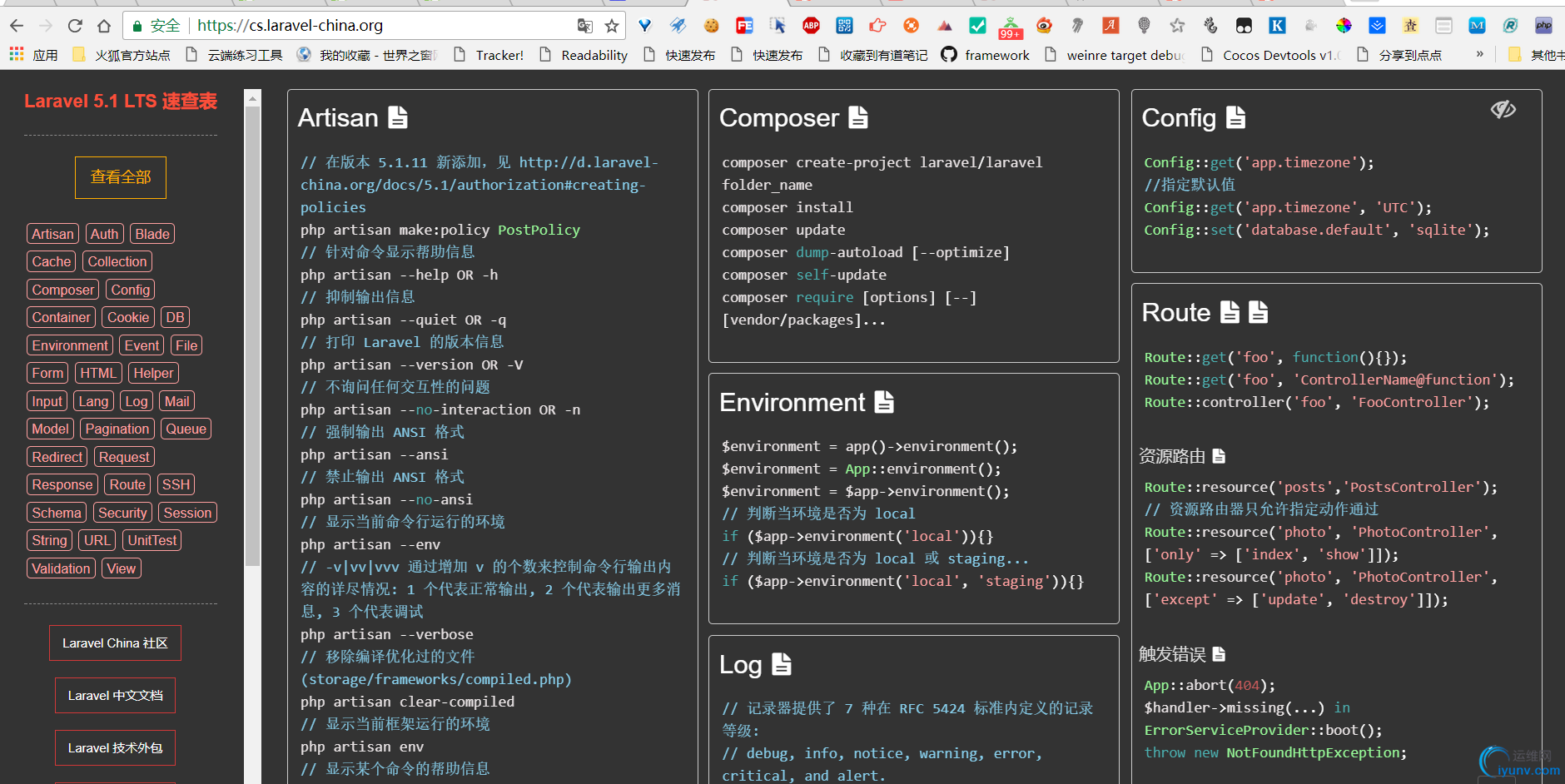Open the weinre target debug bookmark
This screenshot has width=1565, height=784.
(1114, 55)
